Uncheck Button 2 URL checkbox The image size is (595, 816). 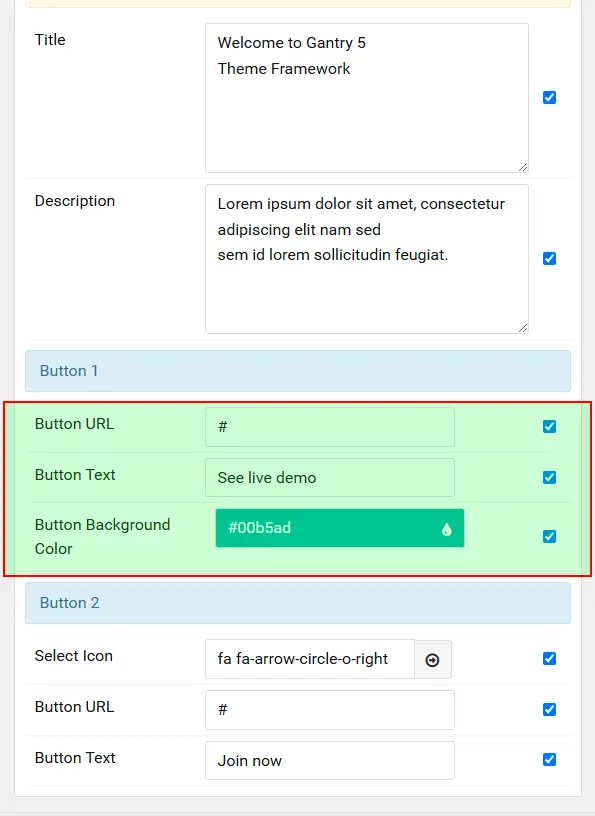pyautogui.click(x=549, y=709)
